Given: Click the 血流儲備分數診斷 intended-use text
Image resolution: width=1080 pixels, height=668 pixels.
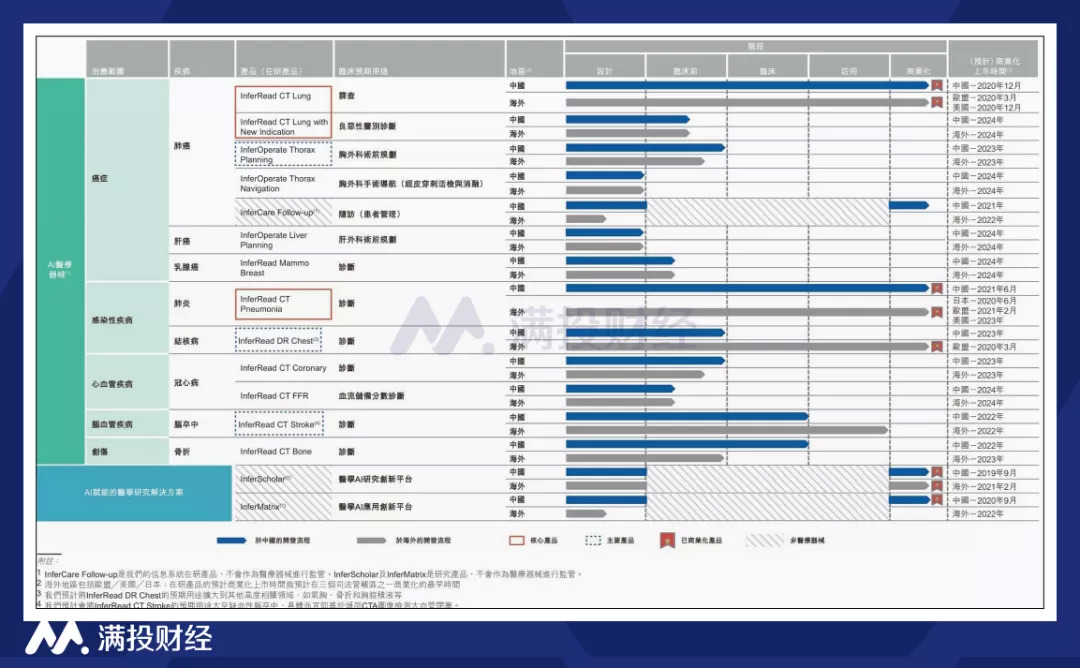Looking at the screenshot, I should click(x=371, y=396).
